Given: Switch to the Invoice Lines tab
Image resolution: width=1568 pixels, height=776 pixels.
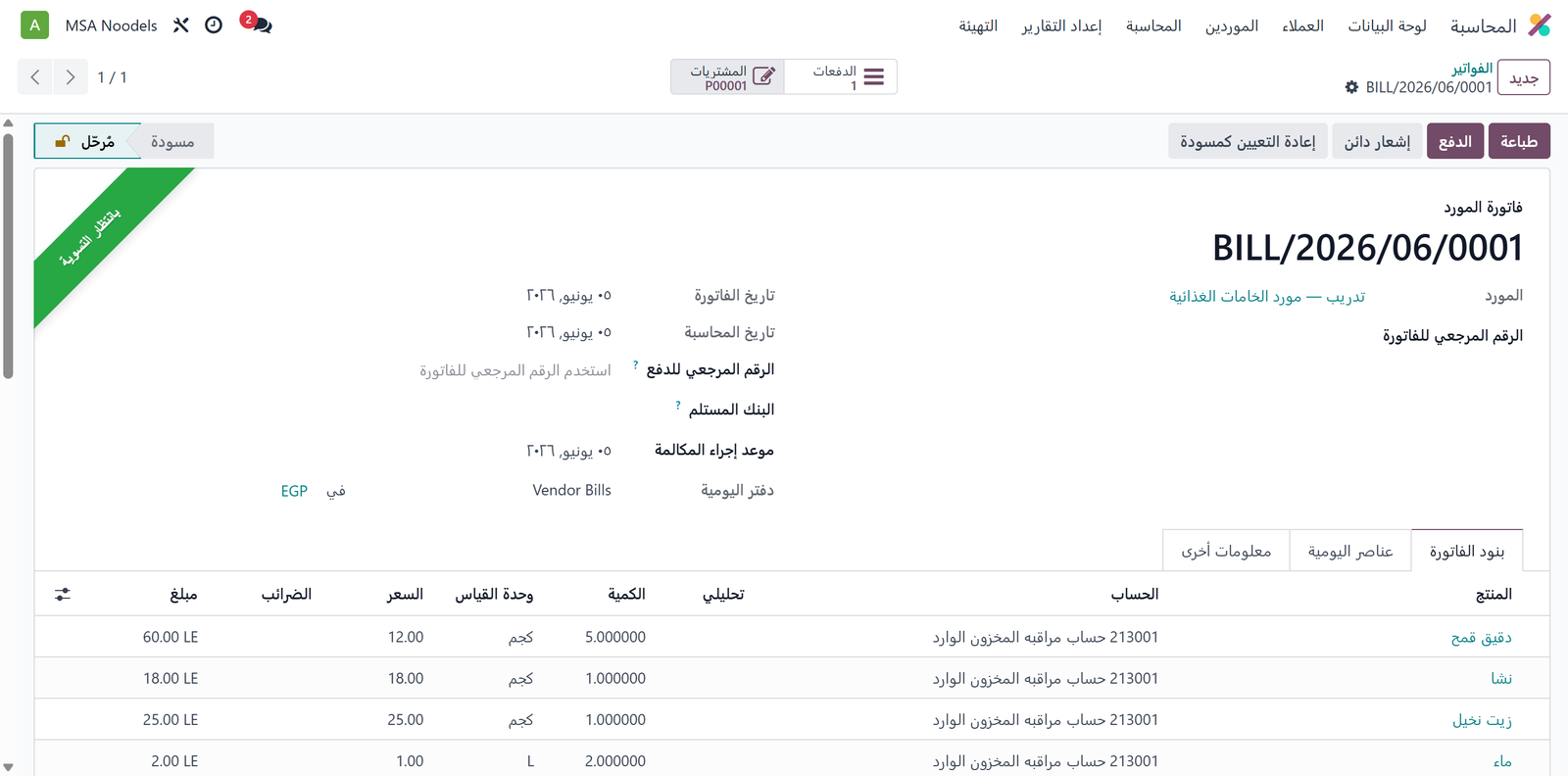Looking at the screenshot, I should pos(1467,551).
